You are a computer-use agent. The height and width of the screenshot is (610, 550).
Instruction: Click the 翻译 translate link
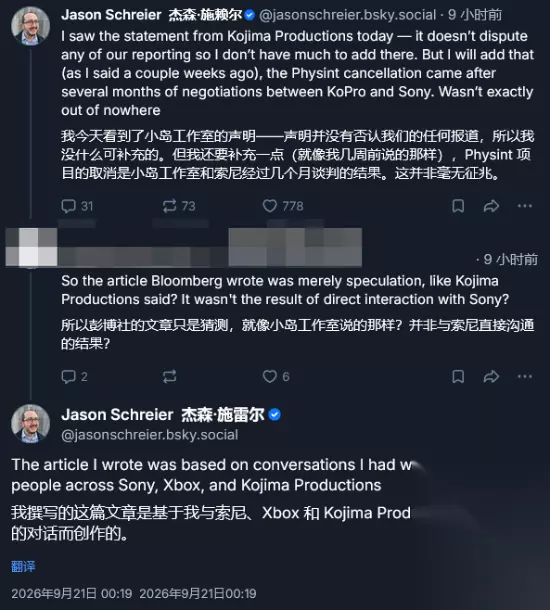23,566
